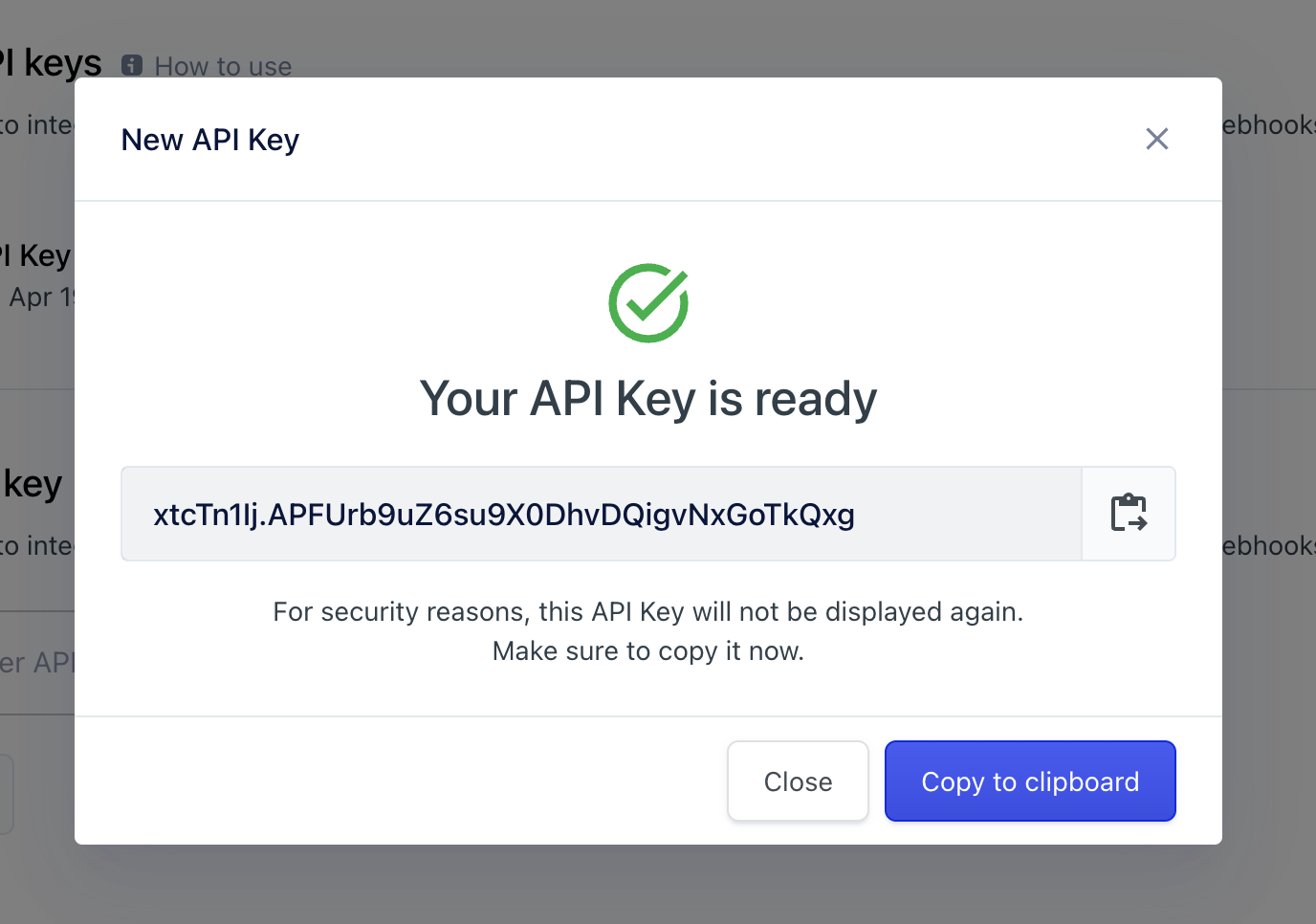
Task: Open the How to use help link
Action: coord(223,66)
